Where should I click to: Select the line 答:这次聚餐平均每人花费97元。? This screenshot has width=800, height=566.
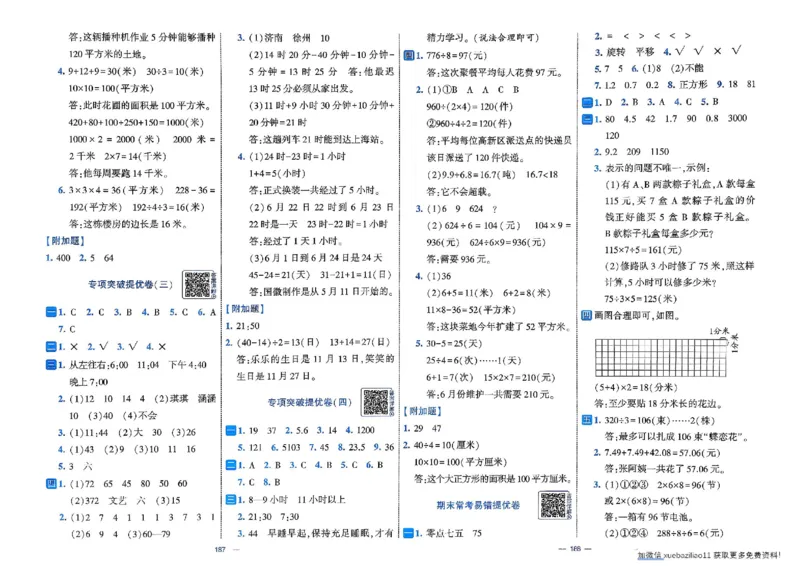click(495, 72)
